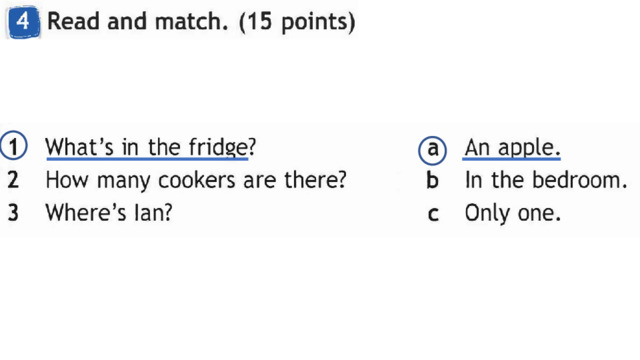640x360 pixels.
Task: Click the word "fridge" in question one
Action: tap(218, 147)
